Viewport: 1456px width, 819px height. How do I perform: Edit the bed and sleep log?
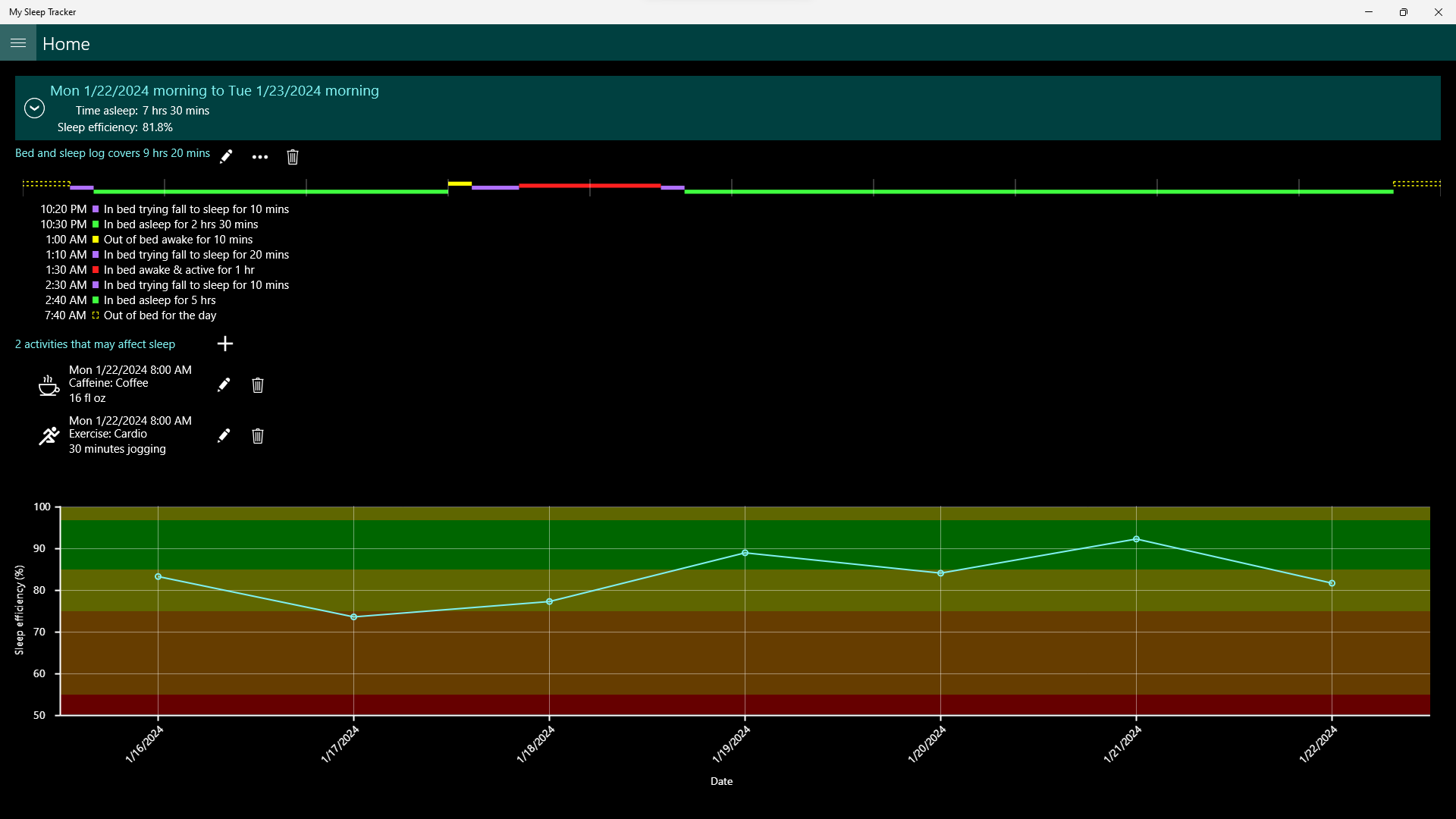226,157
